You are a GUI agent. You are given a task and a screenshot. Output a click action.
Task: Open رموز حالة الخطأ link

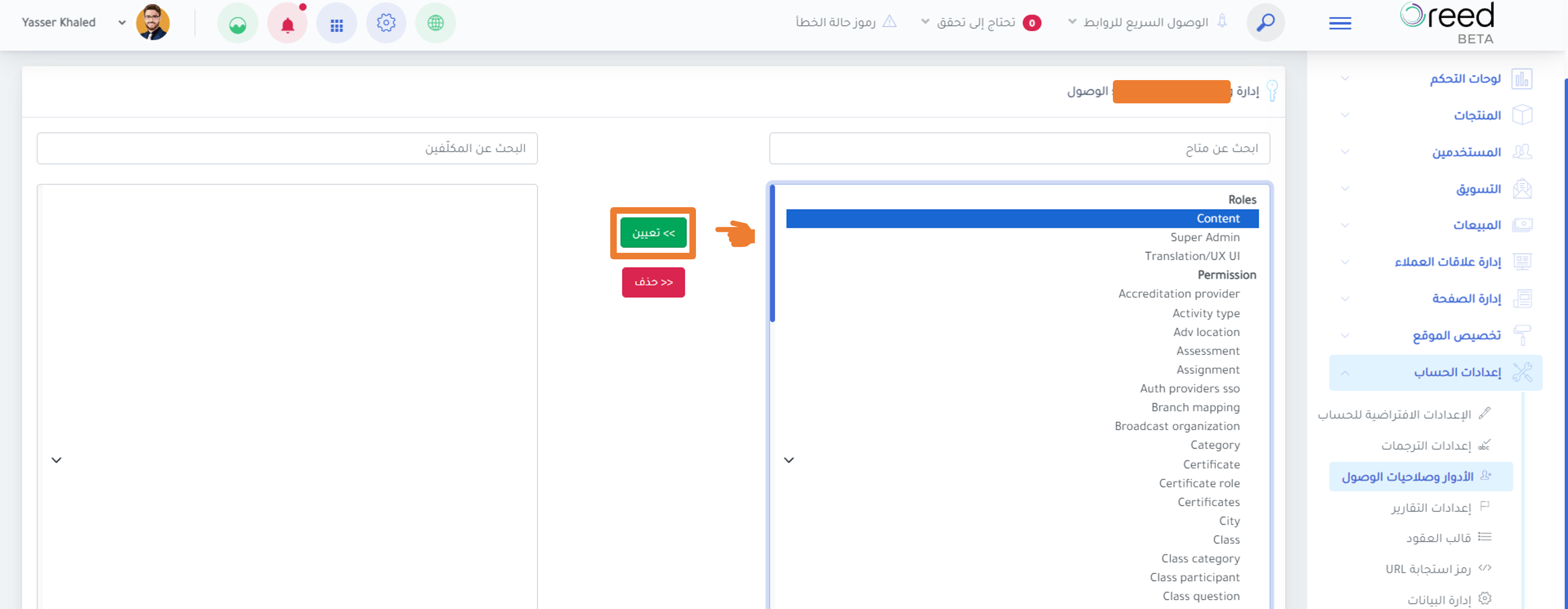pyautogui.click(x=835, y=22)
